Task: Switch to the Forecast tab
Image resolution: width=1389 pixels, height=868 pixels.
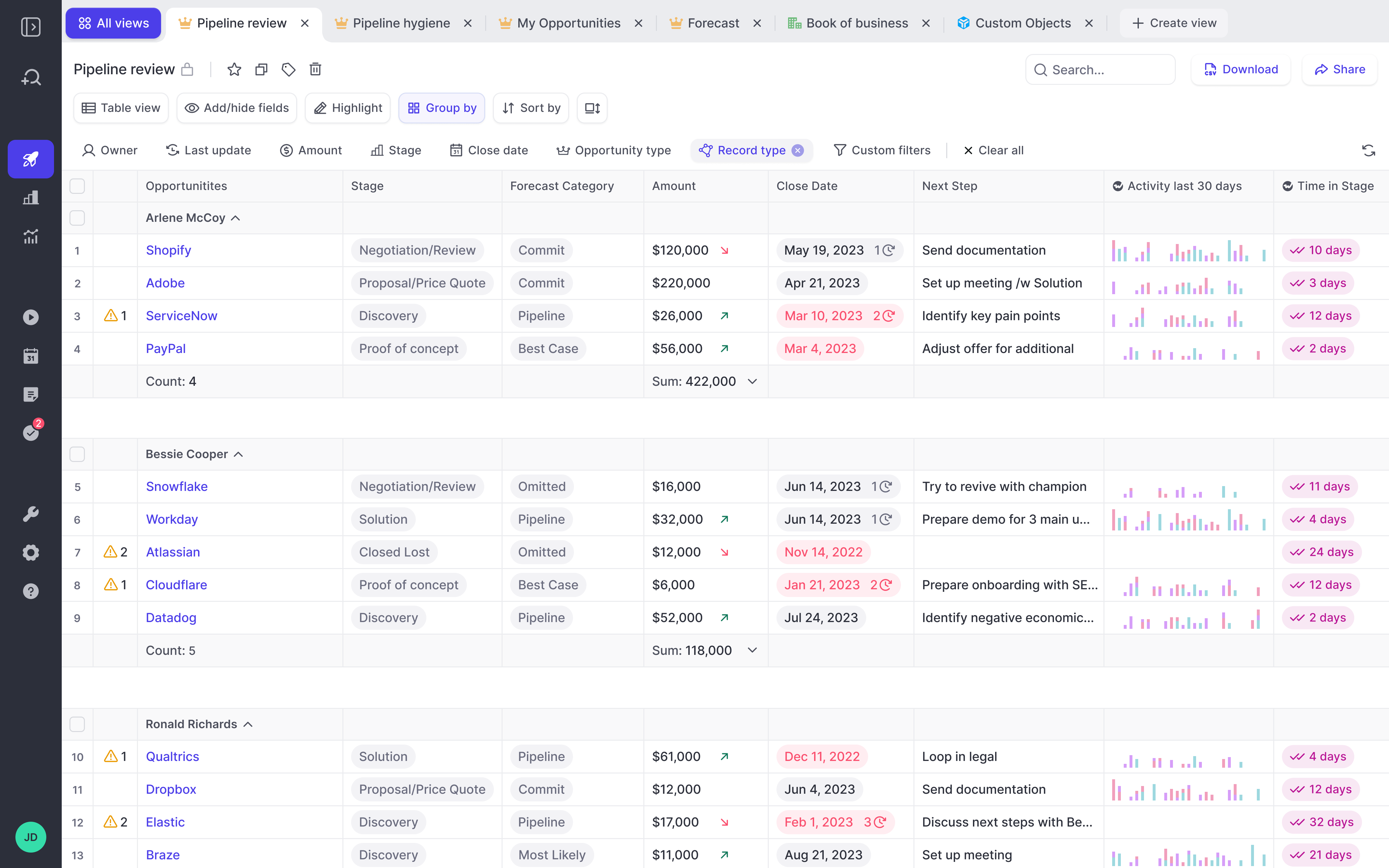Action: click(x=713, y=23)
